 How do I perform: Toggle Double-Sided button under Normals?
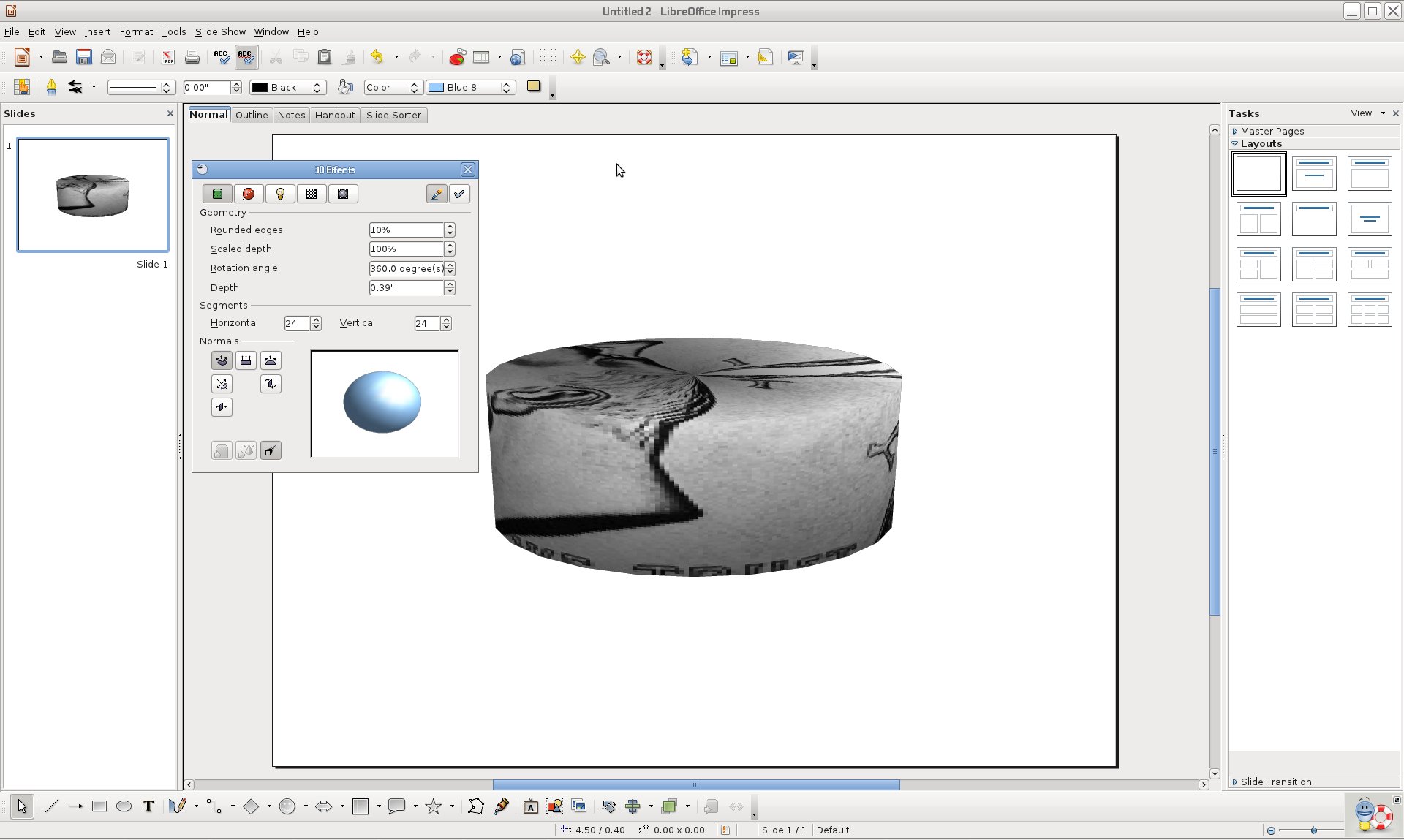(222, 407)
